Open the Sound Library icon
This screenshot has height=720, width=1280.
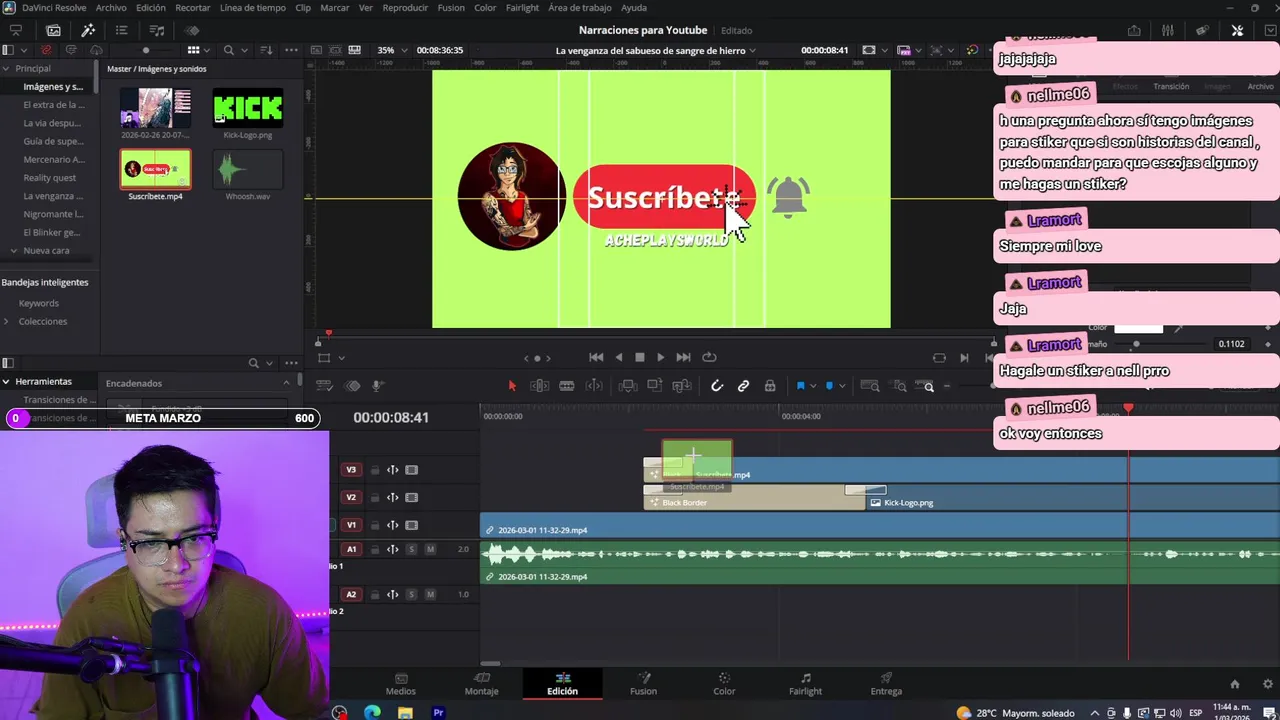157,30
